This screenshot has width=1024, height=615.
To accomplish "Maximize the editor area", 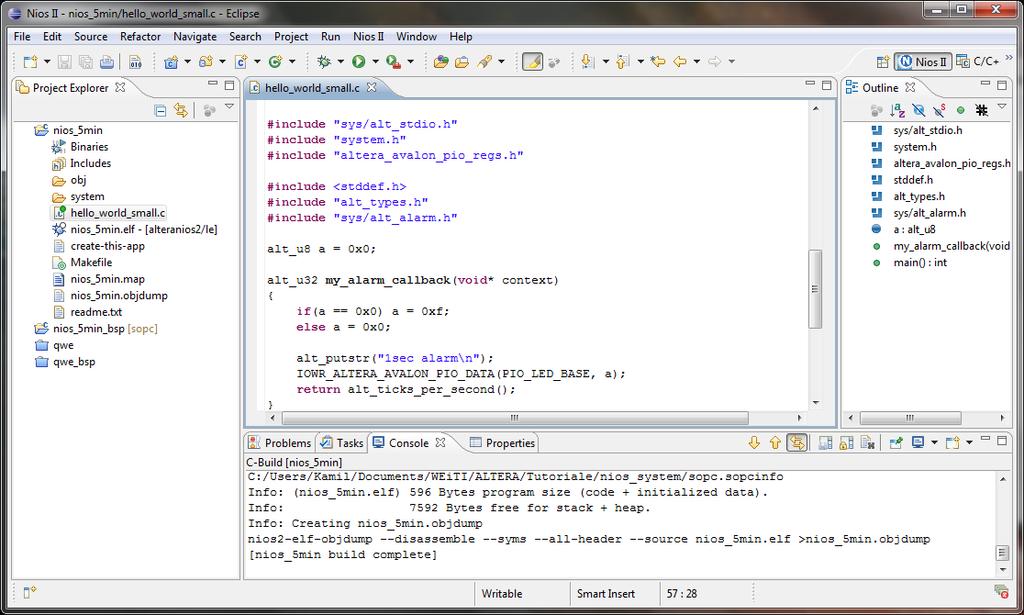I will pyautogui.click(x=827, y=85).
